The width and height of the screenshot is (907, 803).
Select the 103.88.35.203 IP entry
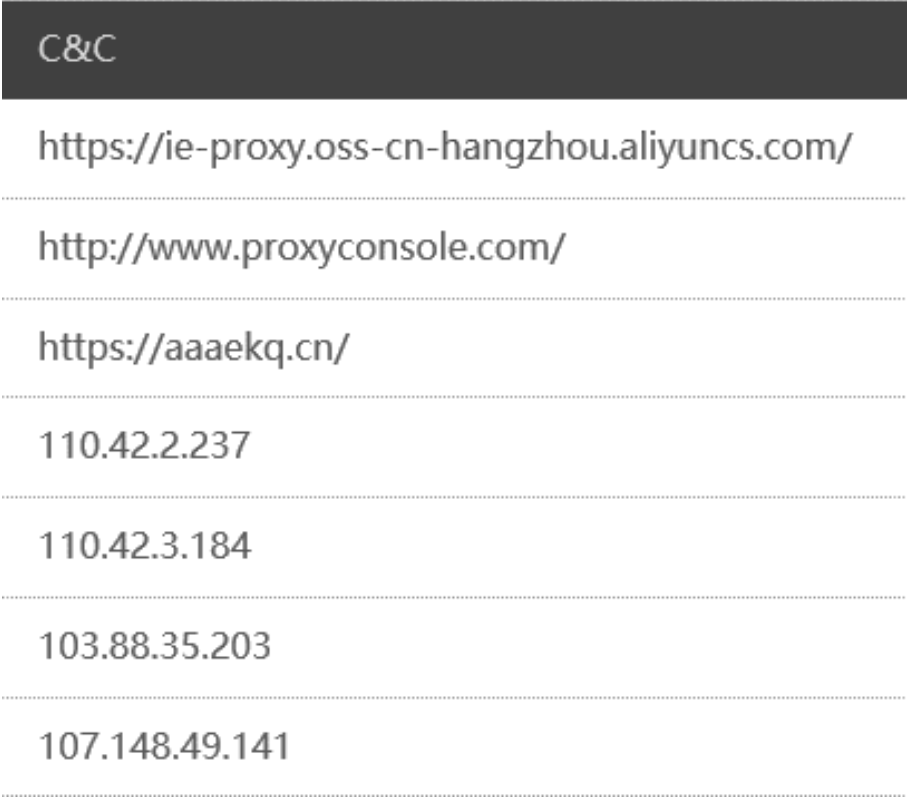click(x=154, y=646)
